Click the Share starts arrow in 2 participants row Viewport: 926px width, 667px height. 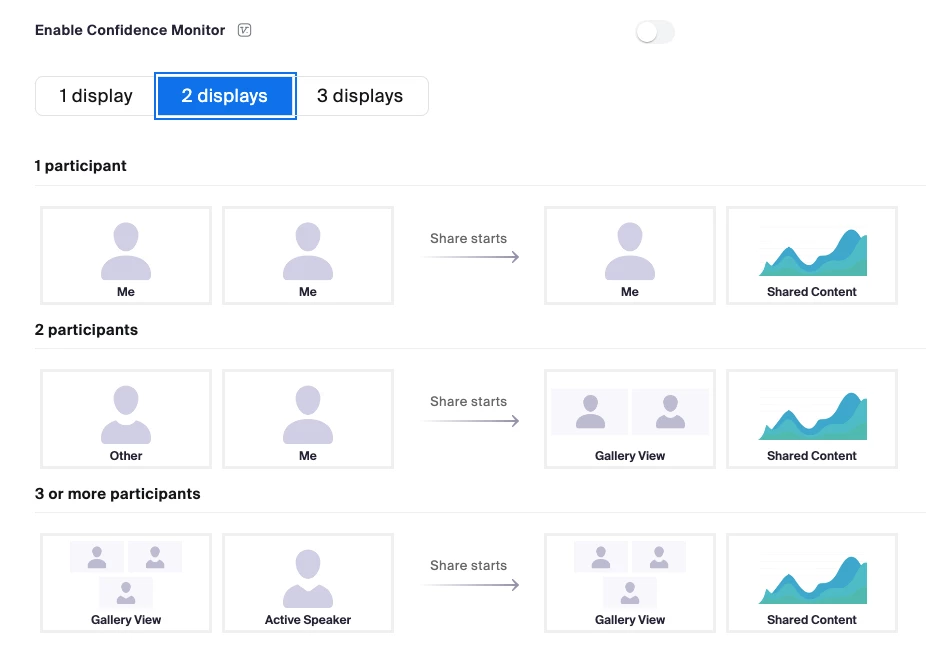(471, 421)
